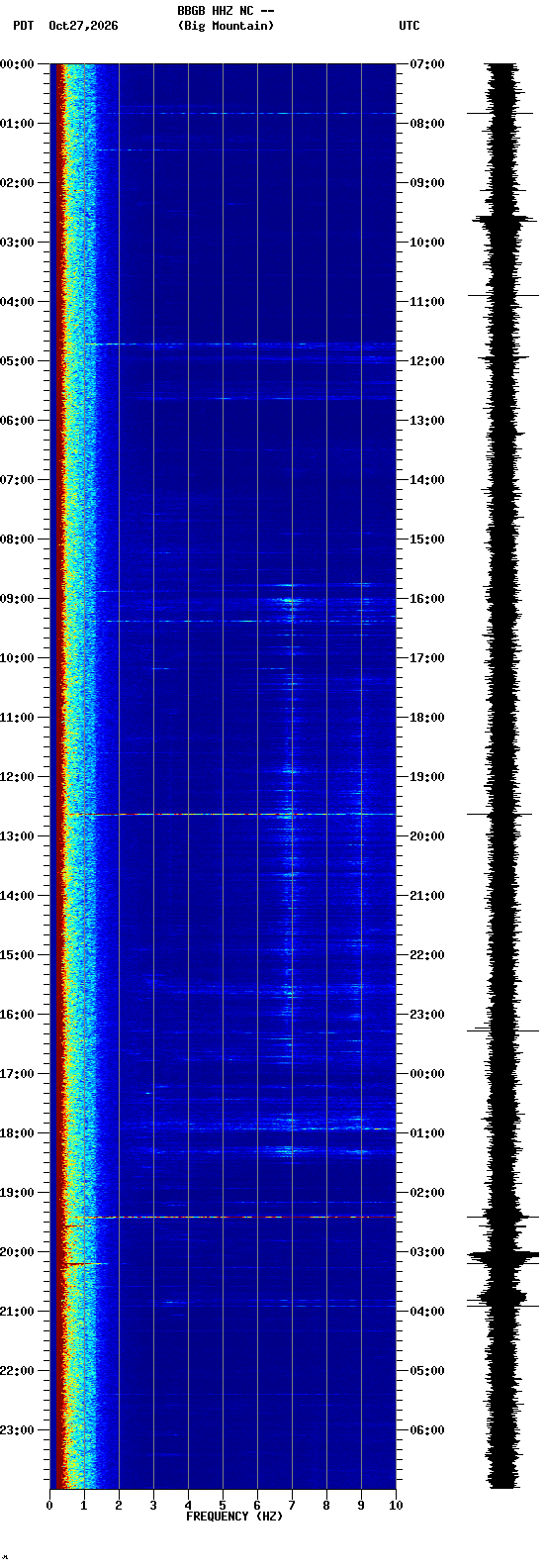This screenshot has width=546, height=1568.
Task: Click the 10 Hz frequency tick label
Action: (396, 1507)
